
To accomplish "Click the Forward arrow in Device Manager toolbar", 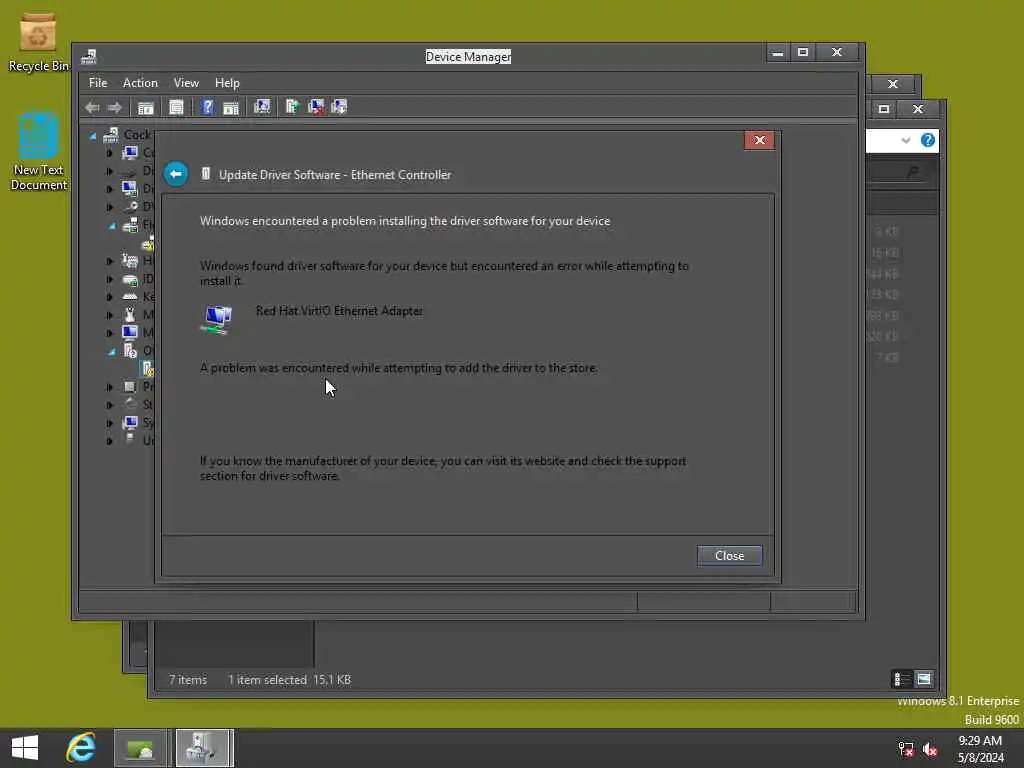I will [115, 107].
